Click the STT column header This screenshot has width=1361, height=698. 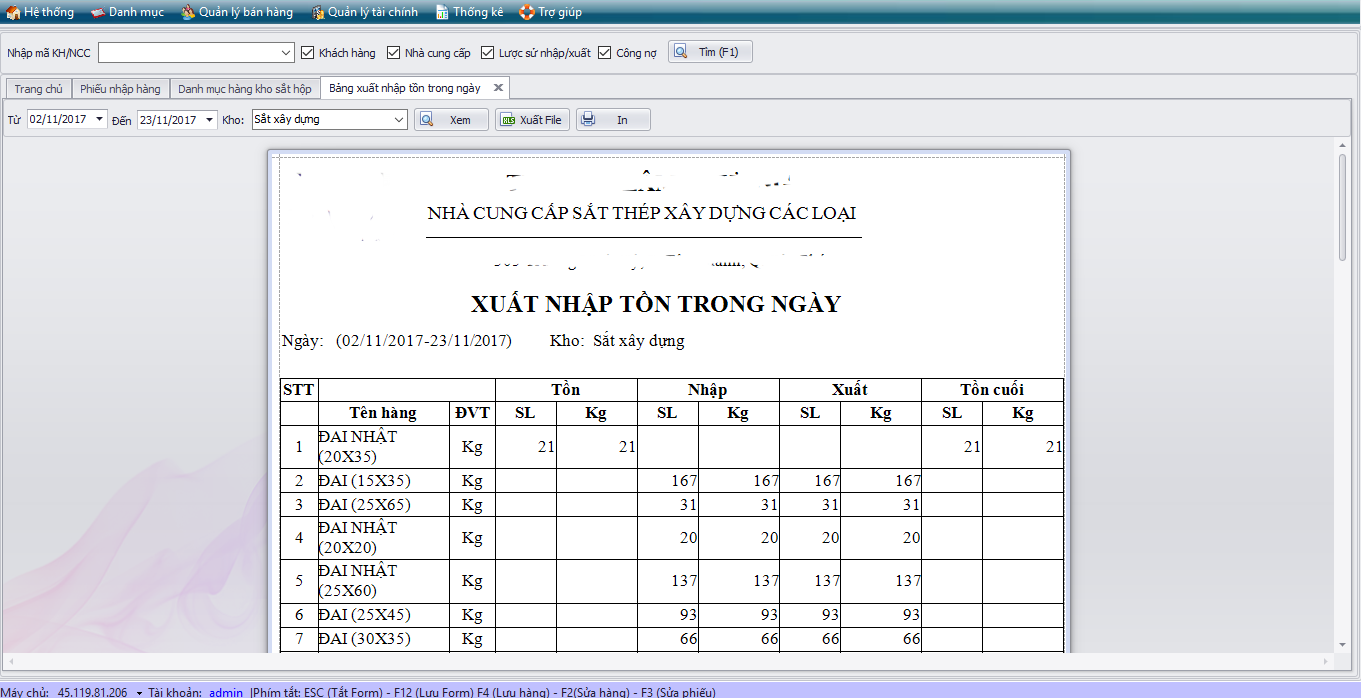(x=299, y=390)
